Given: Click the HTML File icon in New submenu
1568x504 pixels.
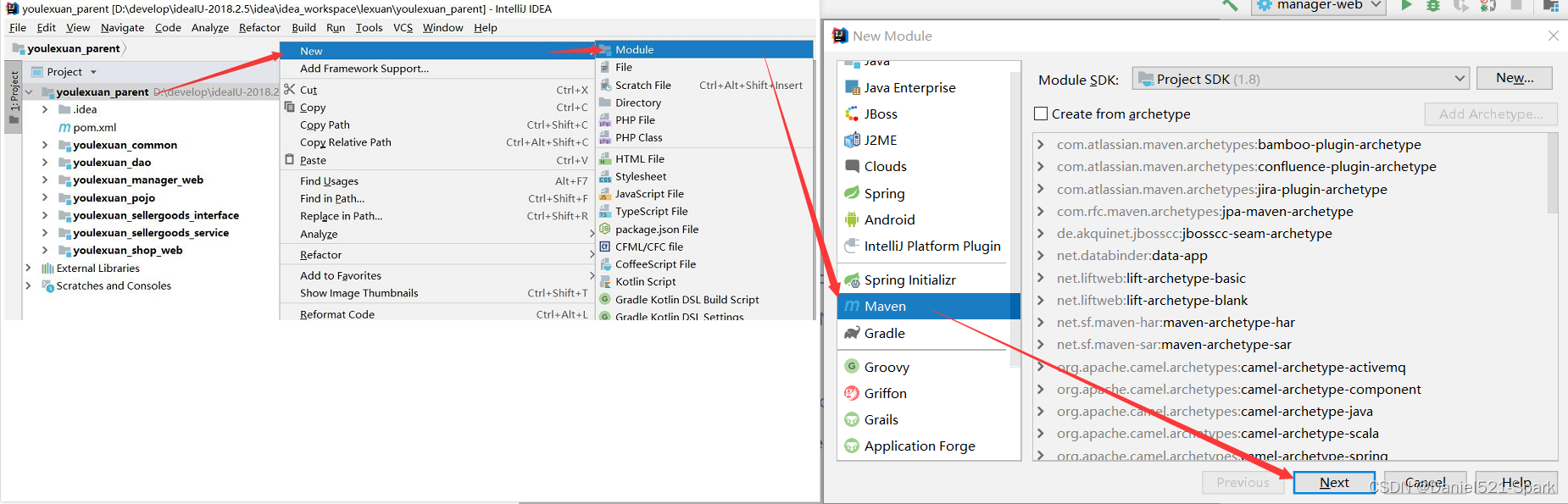Looking at the screenshot, I should pos(605,158).
